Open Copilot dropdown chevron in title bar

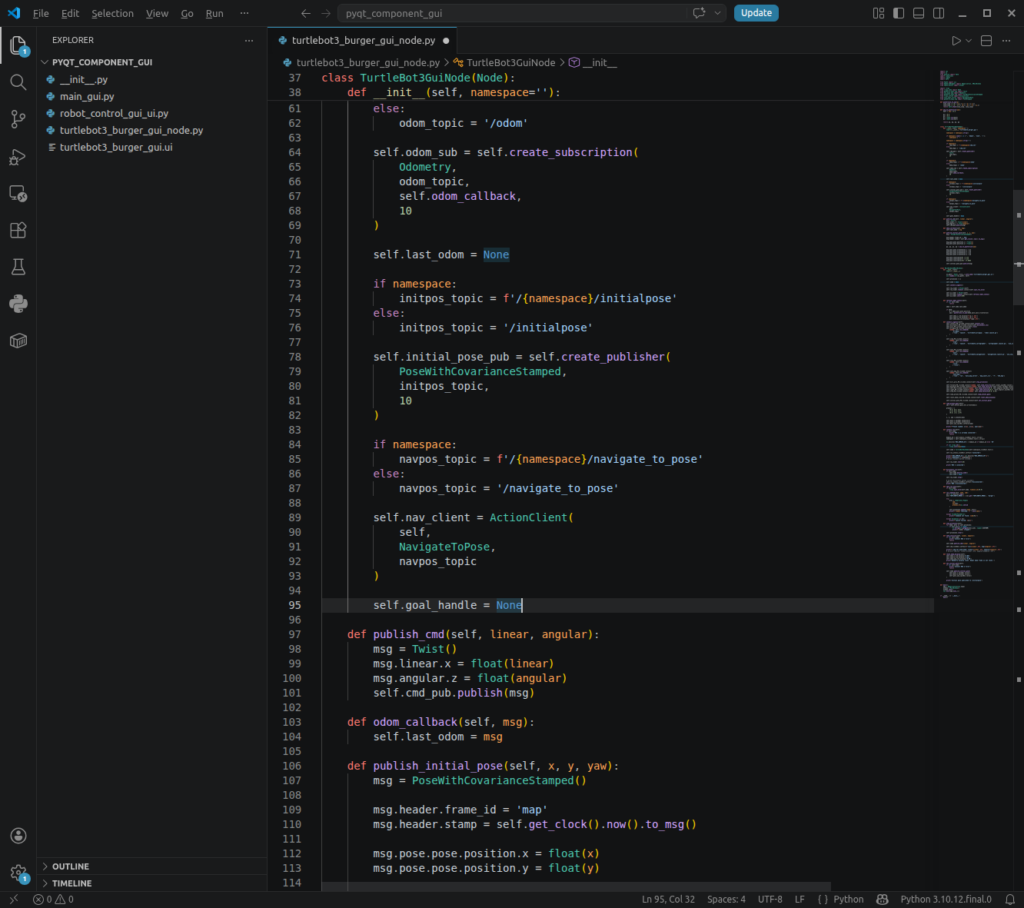point(717,13)
